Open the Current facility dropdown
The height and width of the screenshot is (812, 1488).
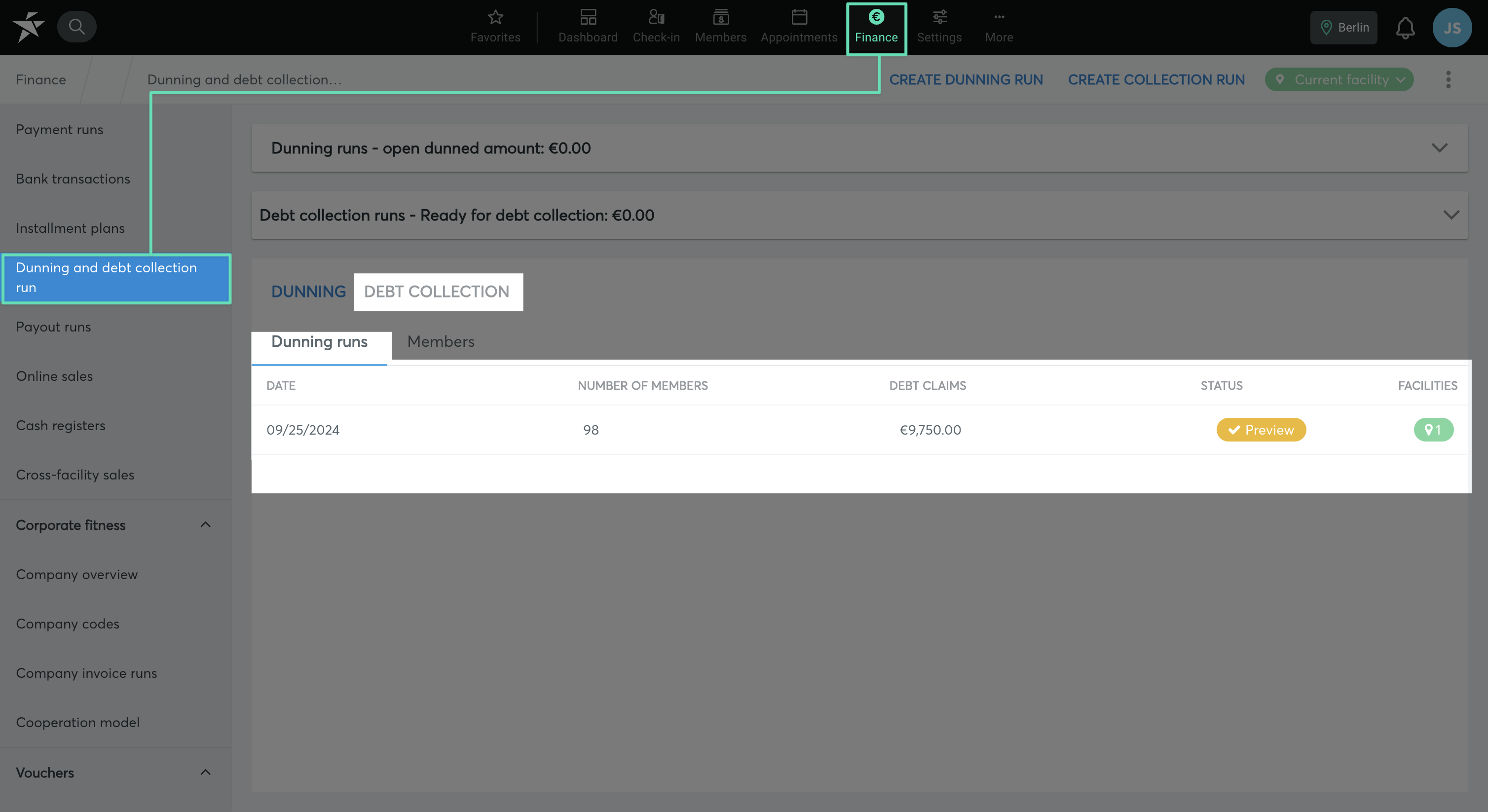1339,80
